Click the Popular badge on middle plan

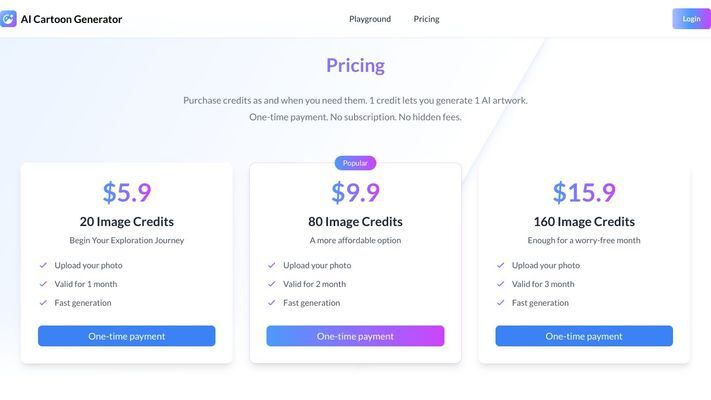coord(356,163)
